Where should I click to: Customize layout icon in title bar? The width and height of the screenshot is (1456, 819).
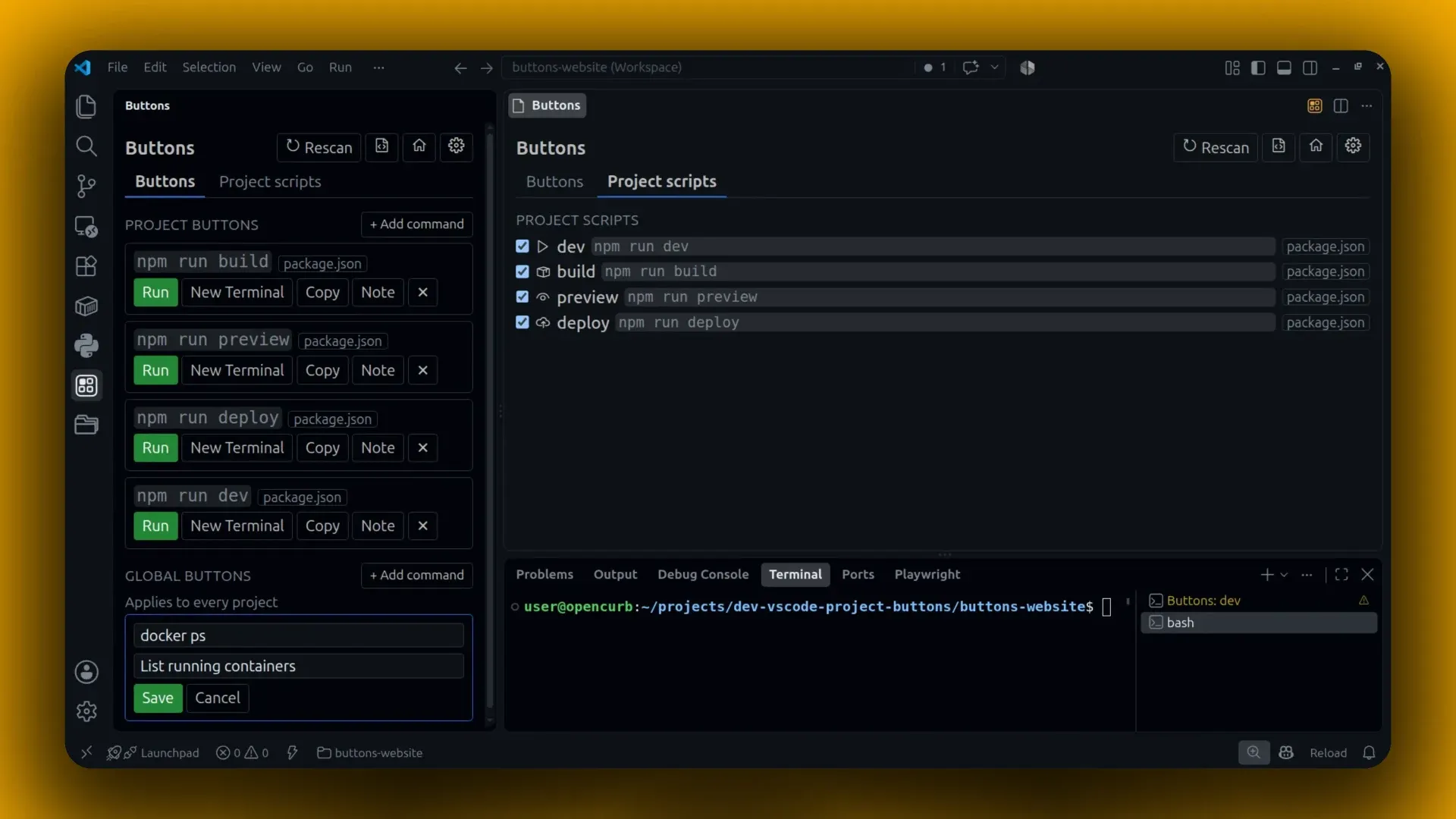[1232, 68]
